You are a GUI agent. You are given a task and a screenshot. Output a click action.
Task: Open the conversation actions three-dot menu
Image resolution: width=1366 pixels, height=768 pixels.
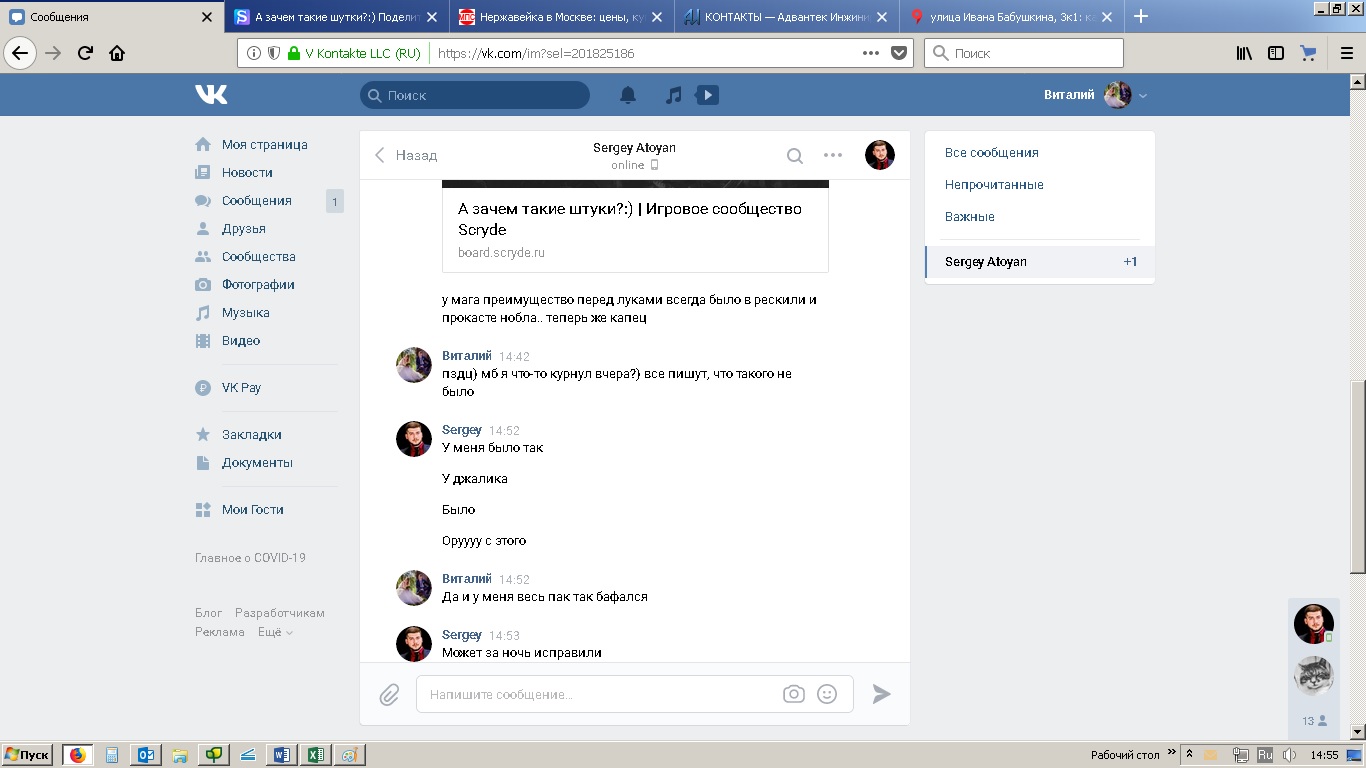coord(833,155)
